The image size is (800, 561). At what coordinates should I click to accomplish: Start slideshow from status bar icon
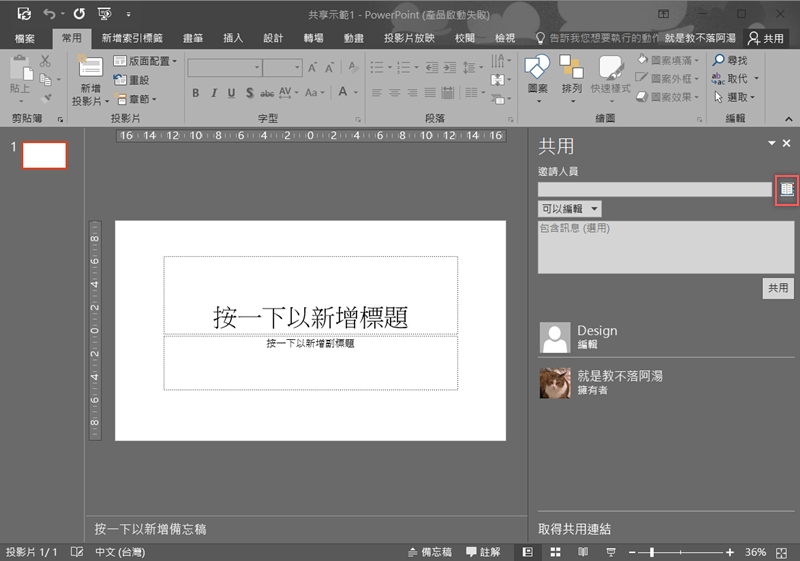pyautogui.click(x=609, y=552)
